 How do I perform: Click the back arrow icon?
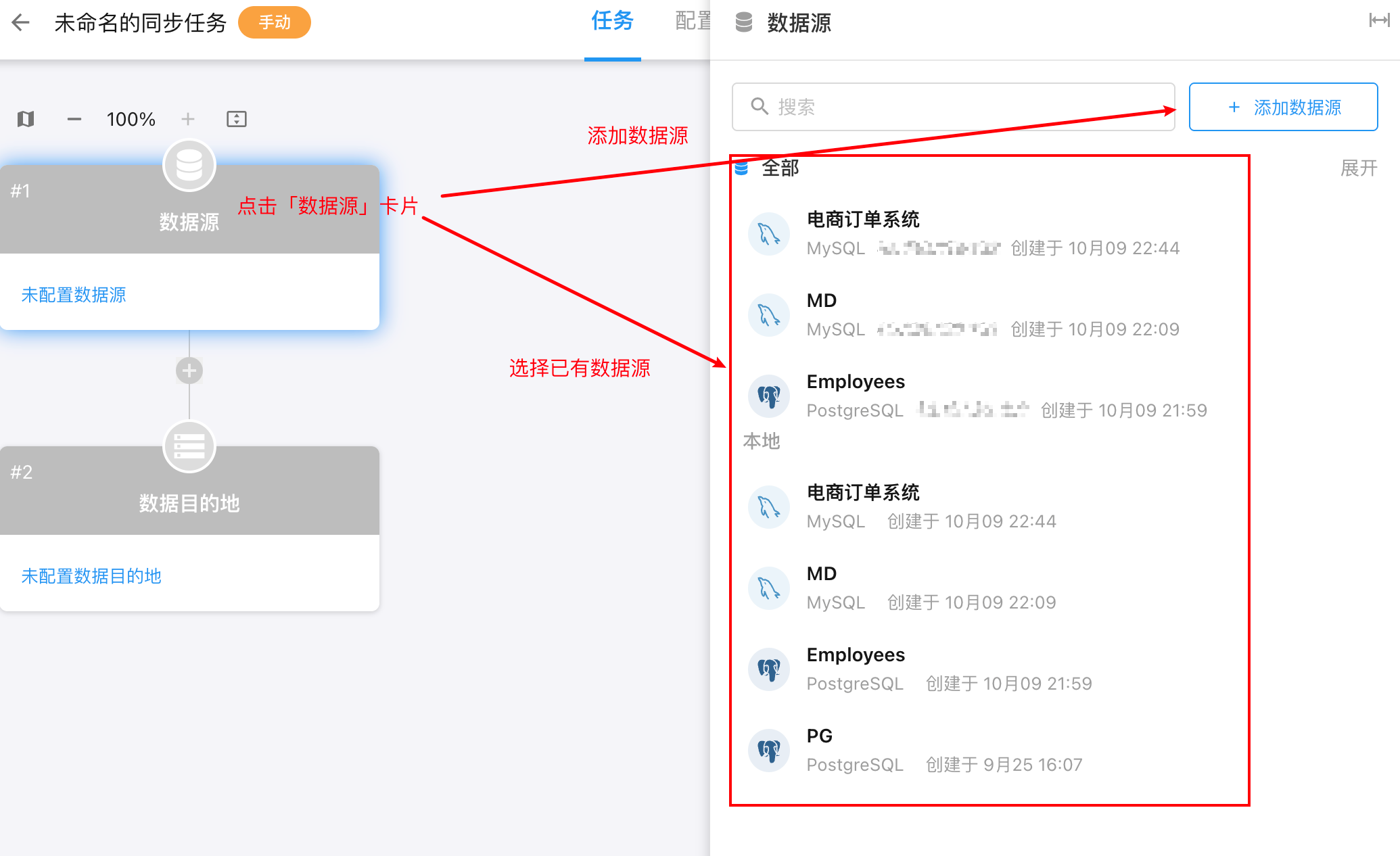(x=21, y=22)
